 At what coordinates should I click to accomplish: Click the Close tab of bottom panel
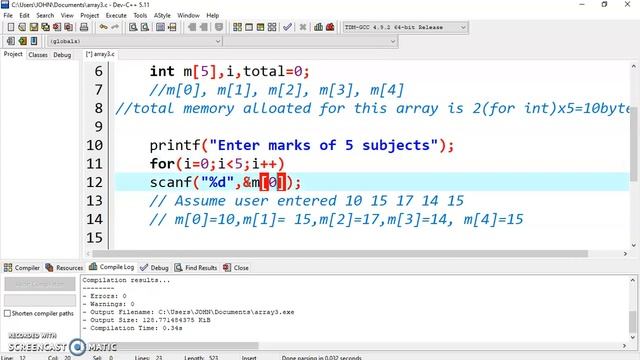coord(236,268)
